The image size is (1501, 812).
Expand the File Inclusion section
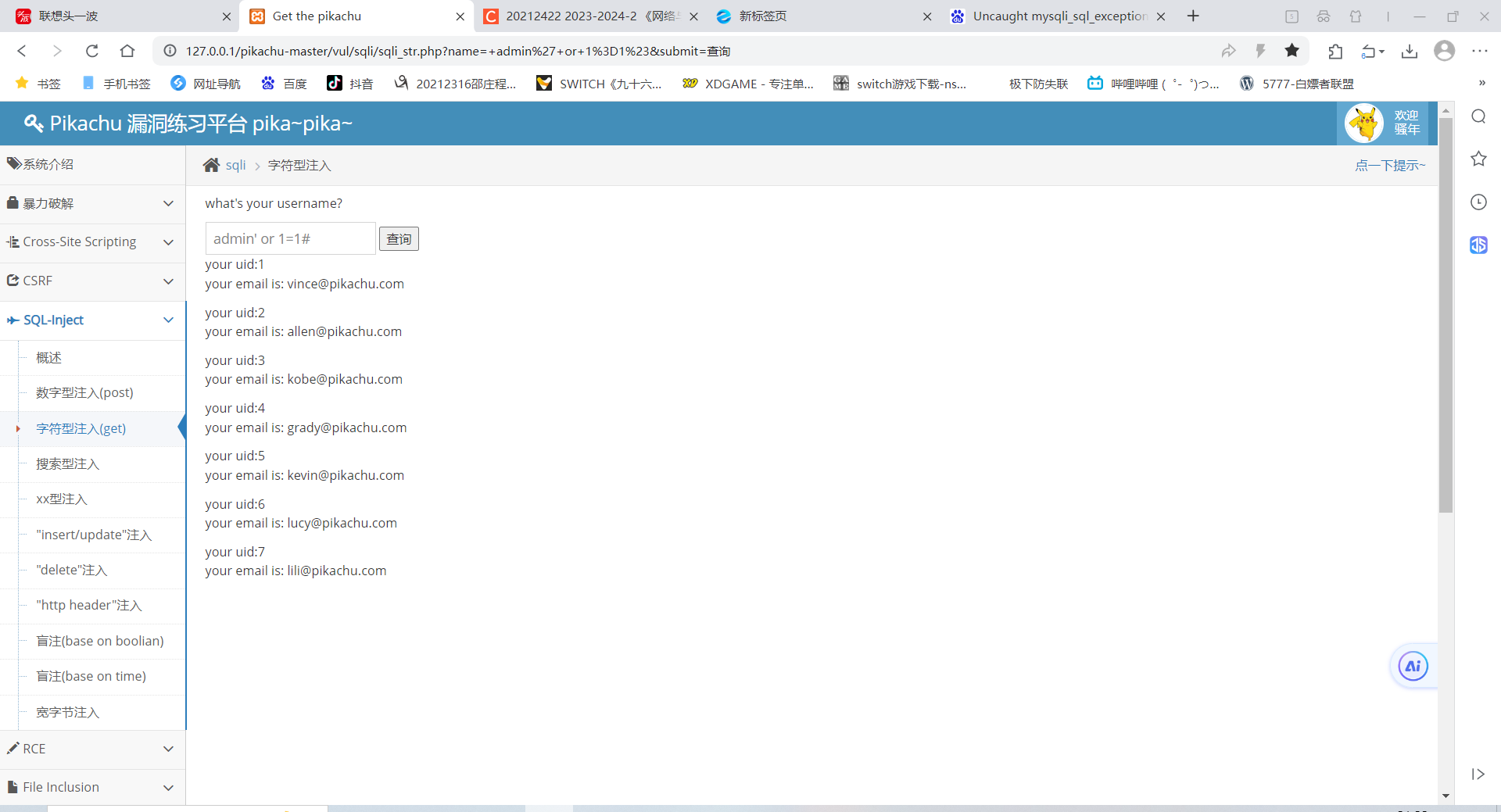point(92,787)
